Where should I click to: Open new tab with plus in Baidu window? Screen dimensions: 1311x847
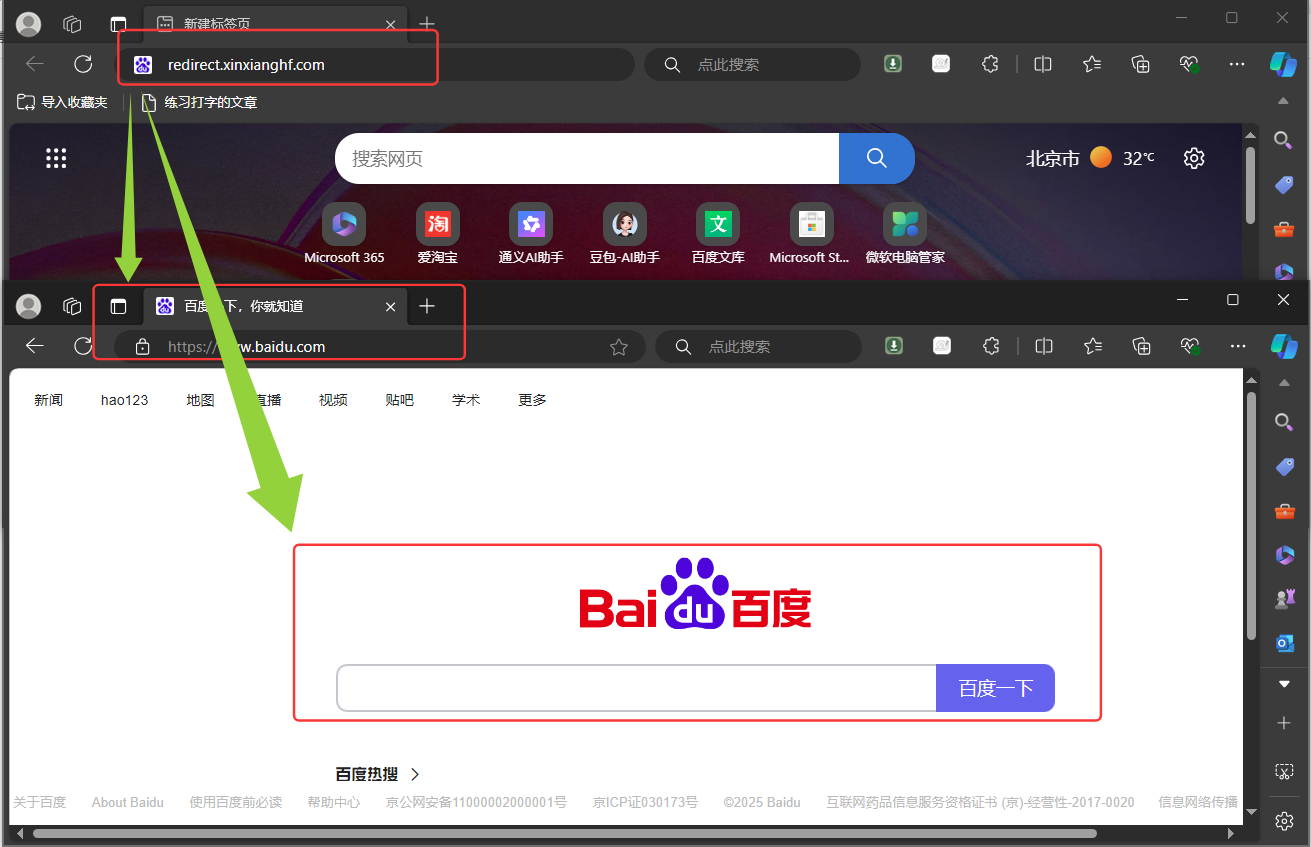point(427,306)
